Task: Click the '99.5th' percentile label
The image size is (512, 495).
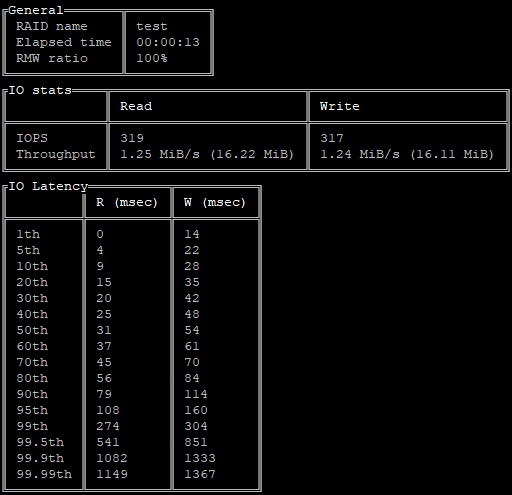Action: click(x=40, y=442)
